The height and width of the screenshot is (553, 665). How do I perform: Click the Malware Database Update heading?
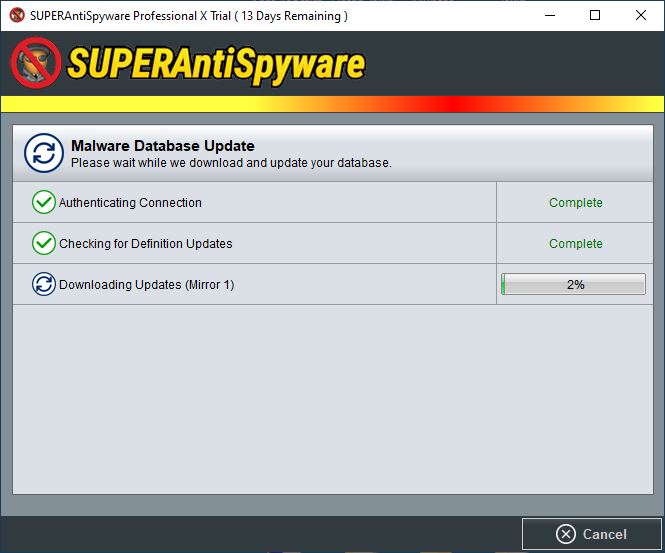pyautogui.click(x=163, y=146)
